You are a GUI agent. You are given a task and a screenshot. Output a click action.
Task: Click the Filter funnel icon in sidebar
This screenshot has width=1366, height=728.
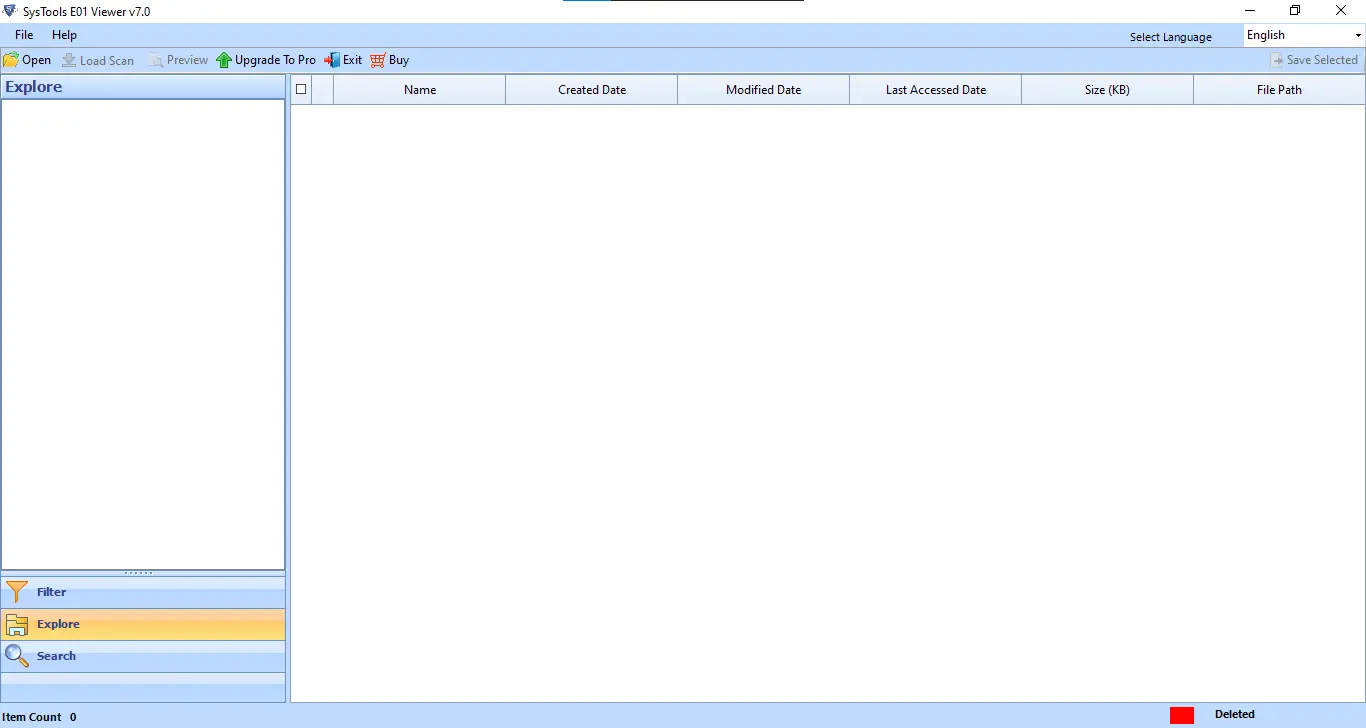coord(16,591)
